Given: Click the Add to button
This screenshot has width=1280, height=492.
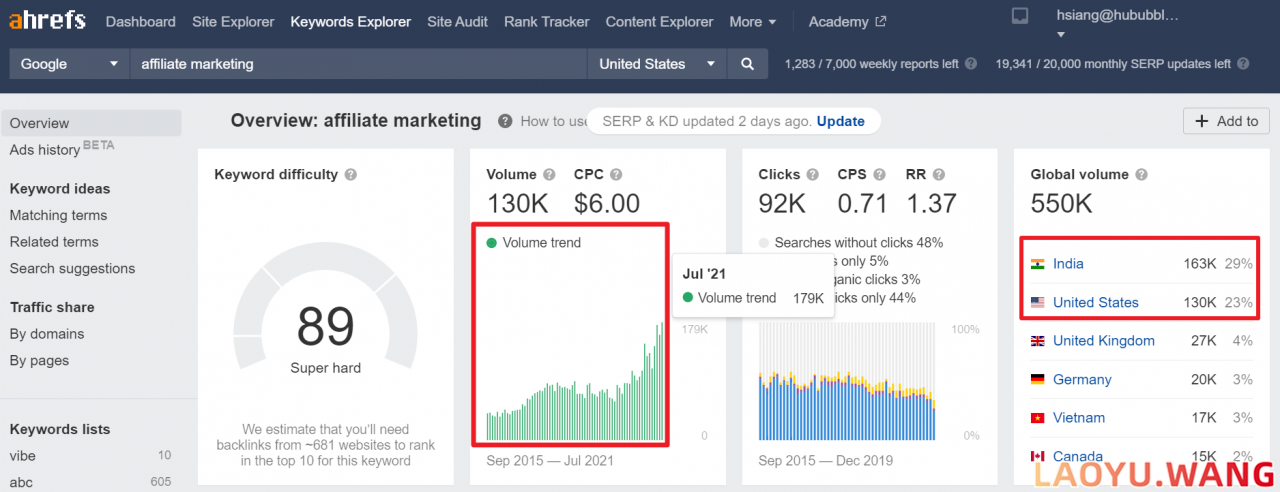Looking at the screenshot, I should pyautogui.click(x=1226, y=121).
